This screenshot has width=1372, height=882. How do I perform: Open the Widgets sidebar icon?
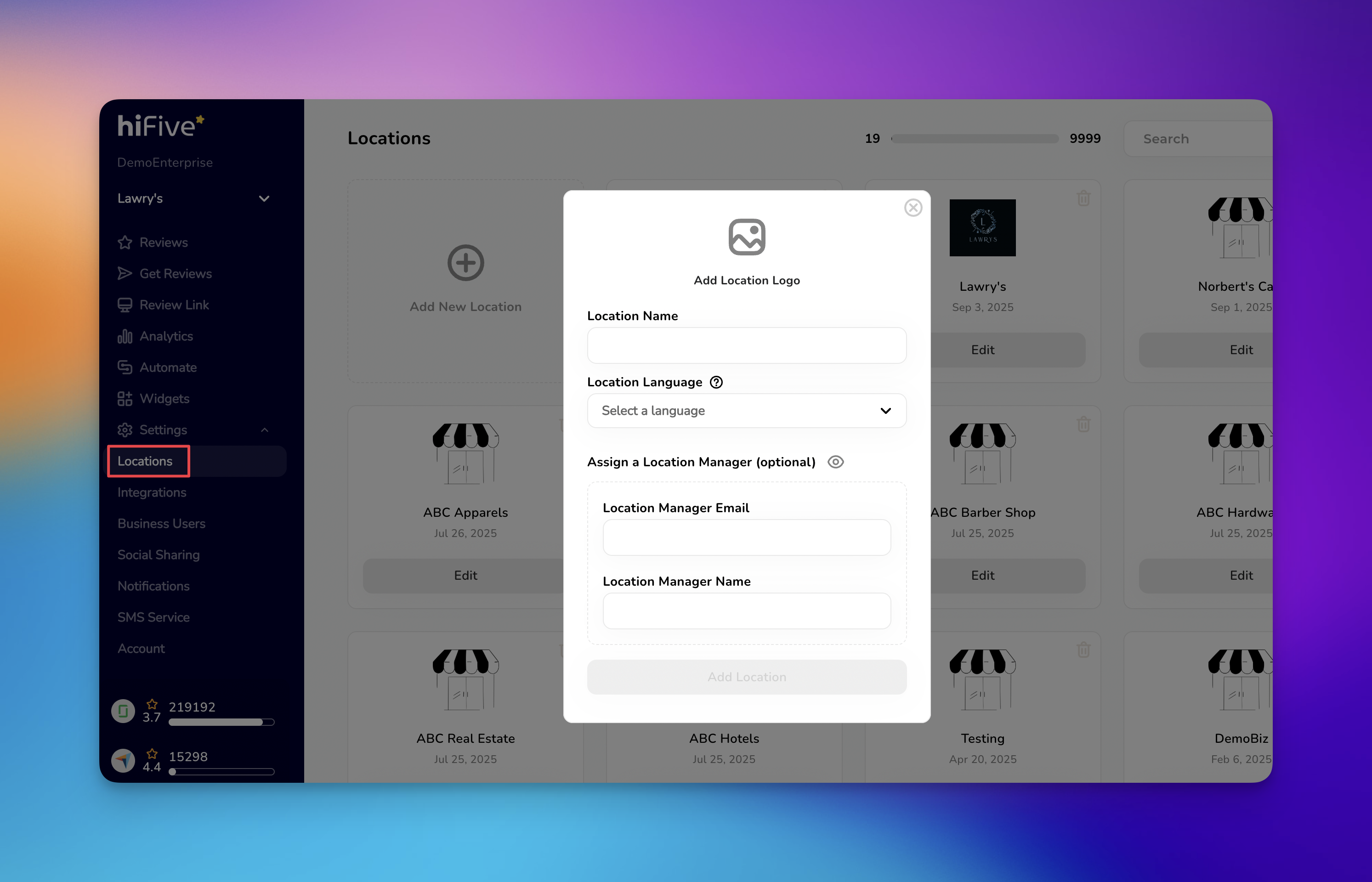point(125,399)
